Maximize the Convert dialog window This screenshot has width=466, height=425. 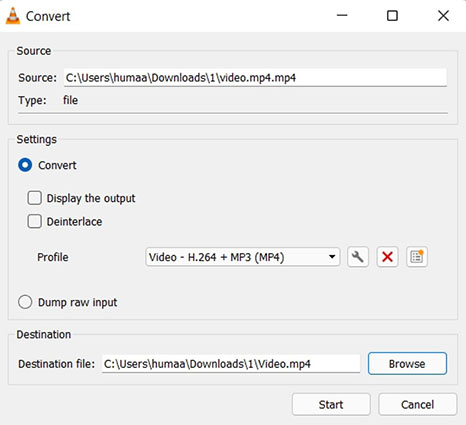(x=392, y=16)
